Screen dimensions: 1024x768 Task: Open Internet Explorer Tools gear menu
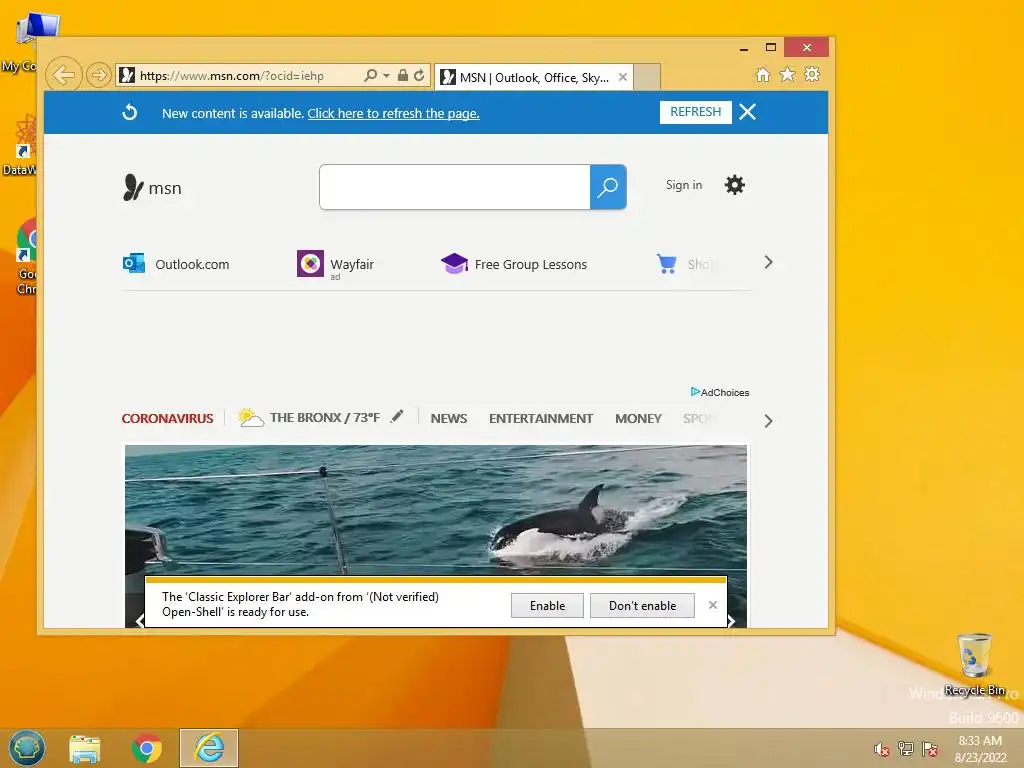point(812,74)
